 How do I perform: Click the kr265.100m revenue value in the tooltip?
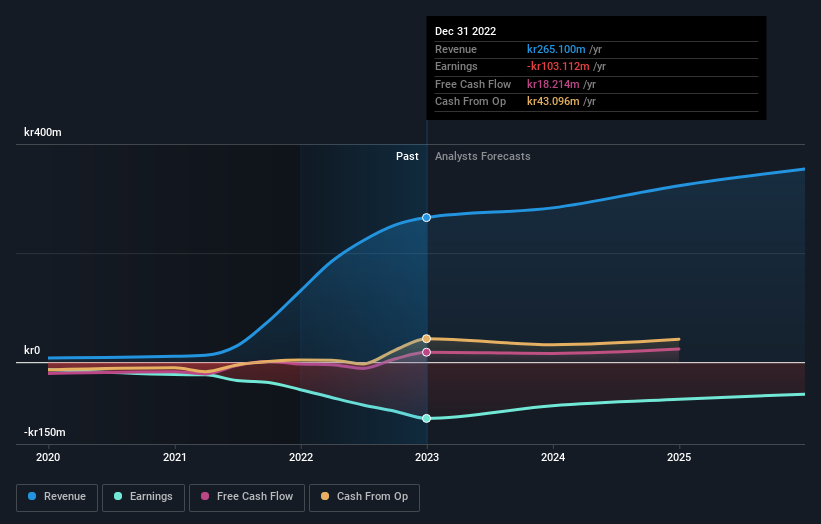tap(556, 49)
